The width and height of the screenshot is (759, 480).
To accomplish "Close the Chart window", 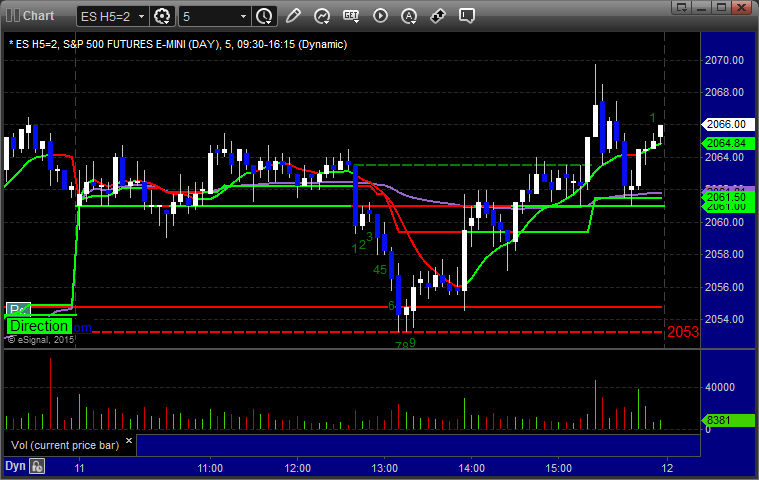I will [741, 7].
